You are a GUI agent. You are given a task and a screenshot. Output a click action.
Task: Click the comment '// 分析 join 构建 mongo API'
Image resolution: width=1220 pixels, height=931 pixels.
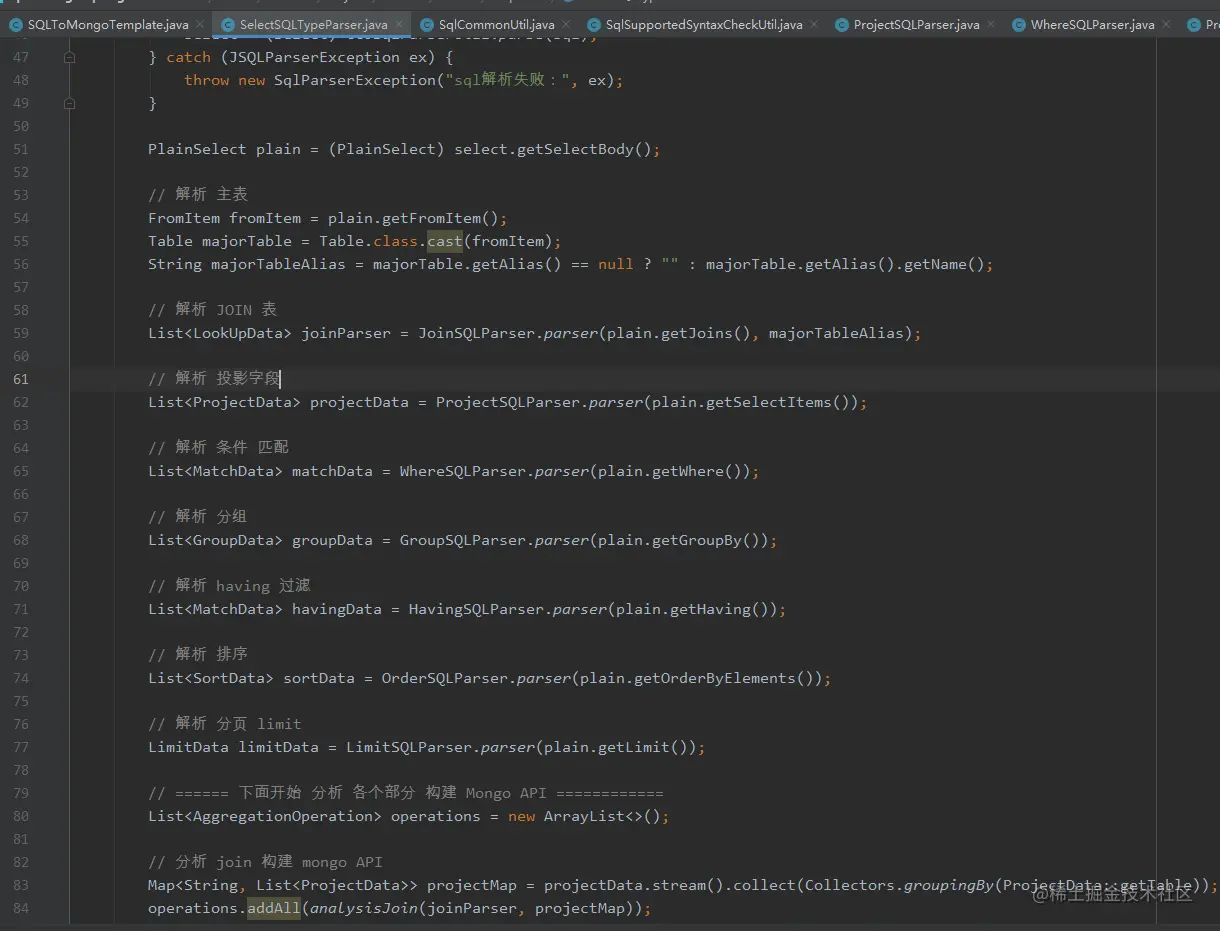[265, 862]
